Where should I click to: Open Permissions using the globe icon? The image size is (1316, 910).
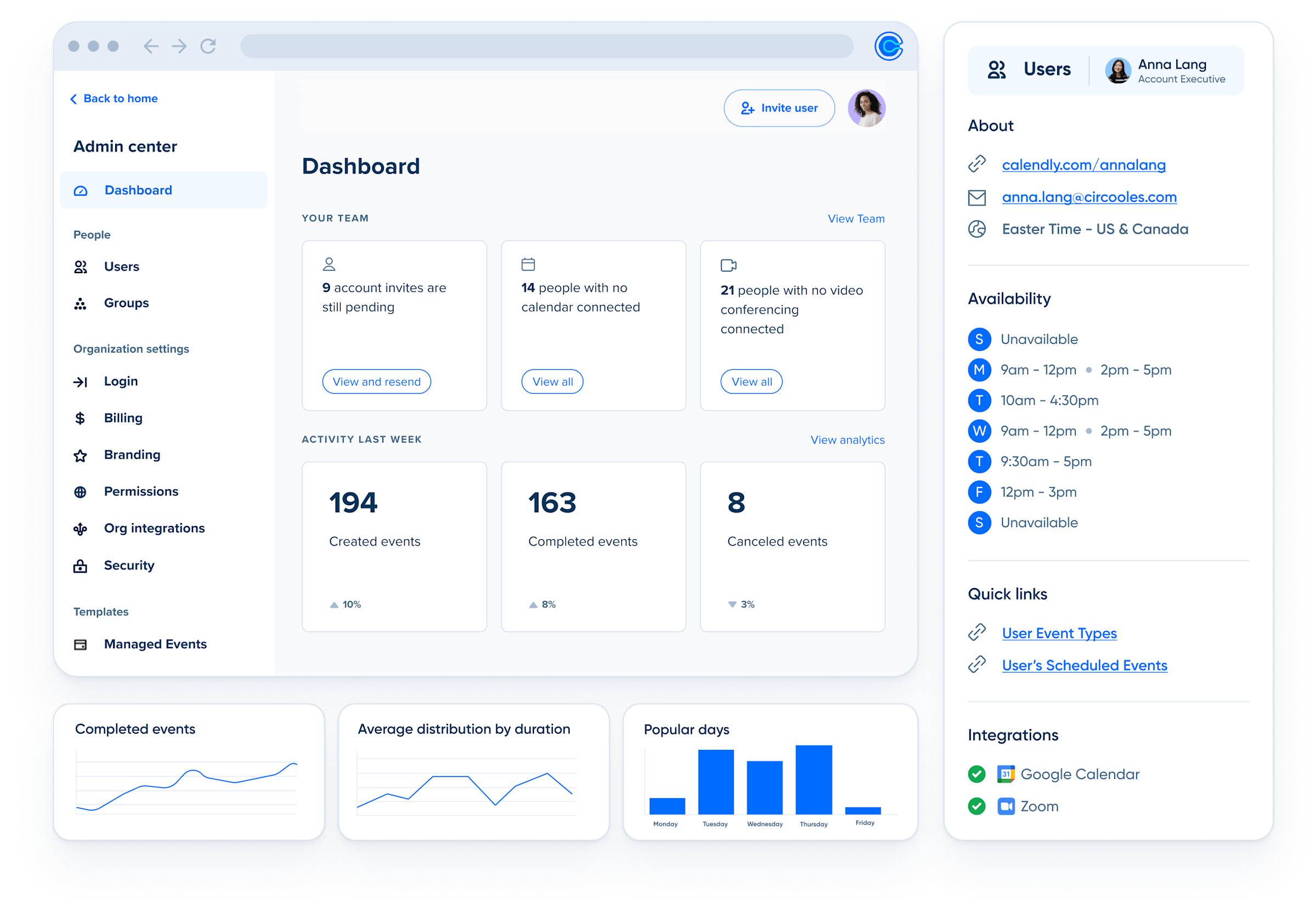[81, 491]
